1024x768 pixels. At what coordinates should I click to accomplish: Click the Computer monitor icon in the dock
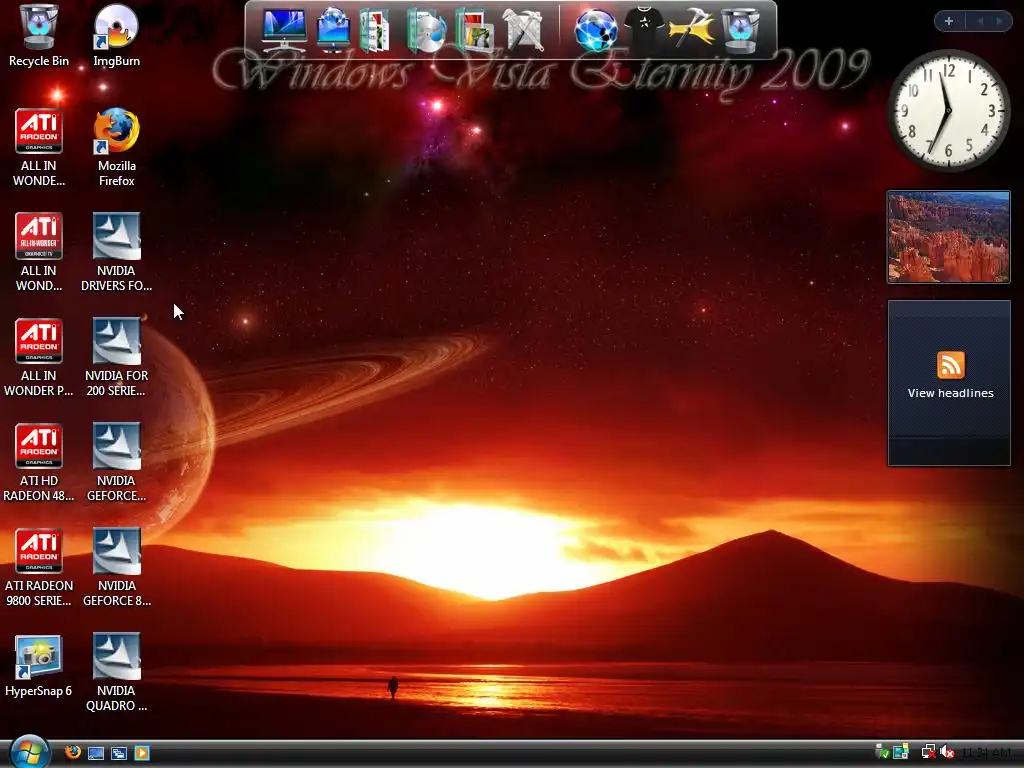(x=283, y=30)
